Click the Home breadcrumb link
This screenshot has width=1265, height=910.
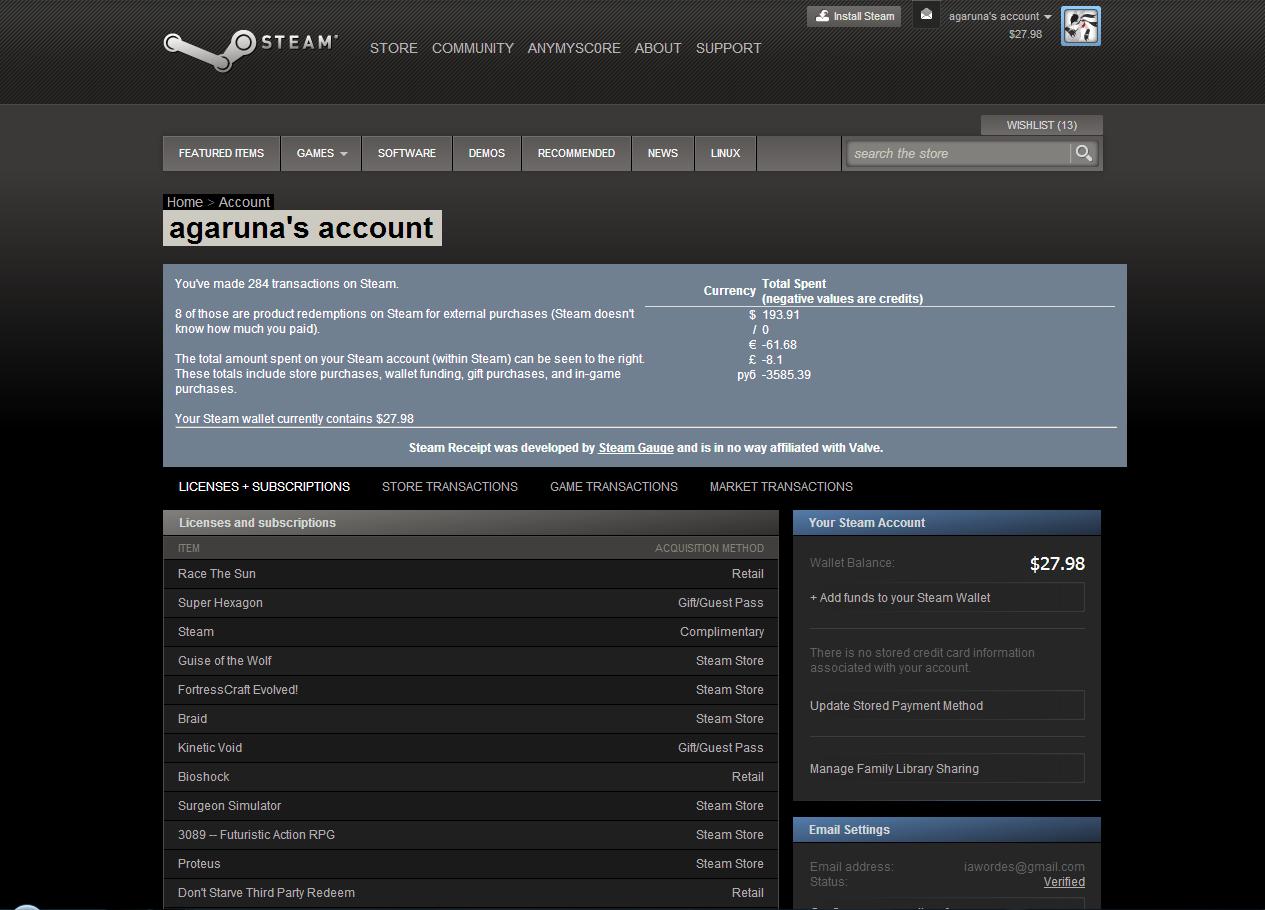(185, 202)
